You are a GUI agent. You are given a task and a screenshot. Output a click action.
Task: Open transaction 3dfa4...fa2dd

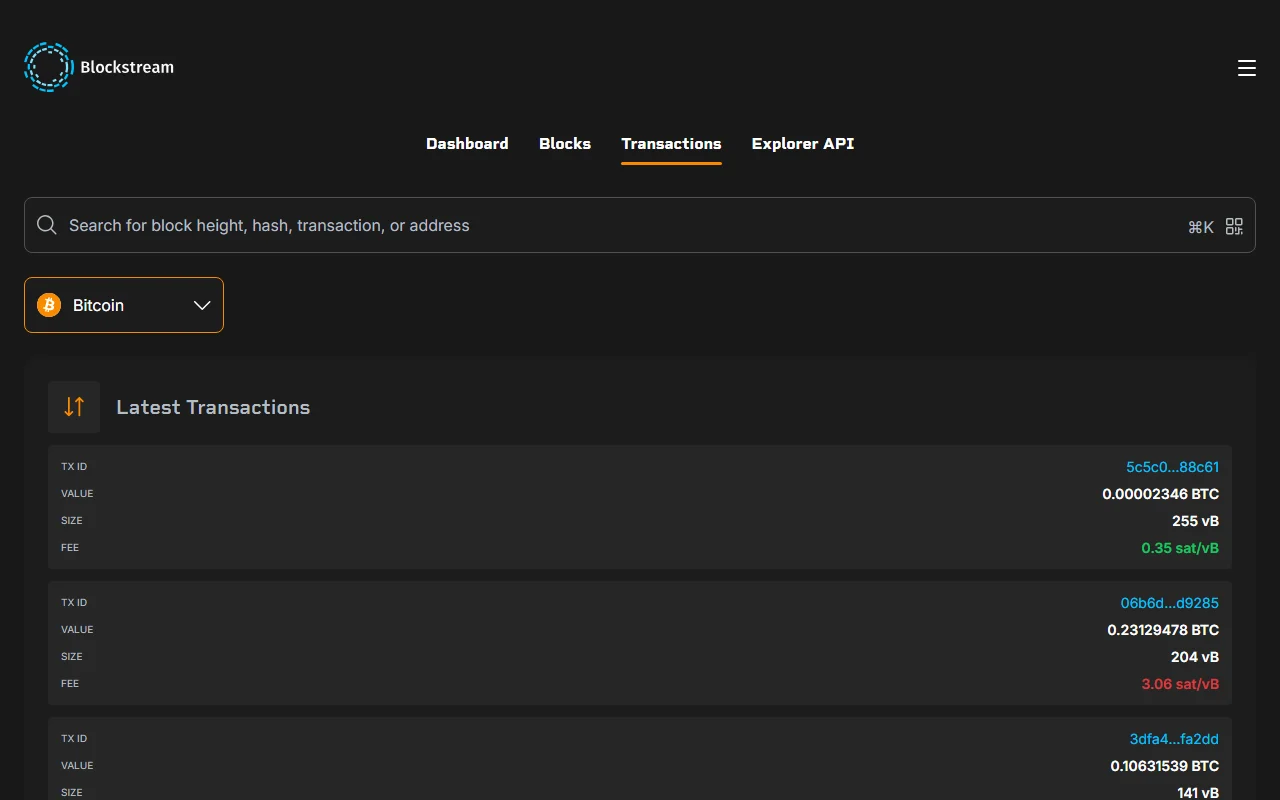(x=1174, y=739)
